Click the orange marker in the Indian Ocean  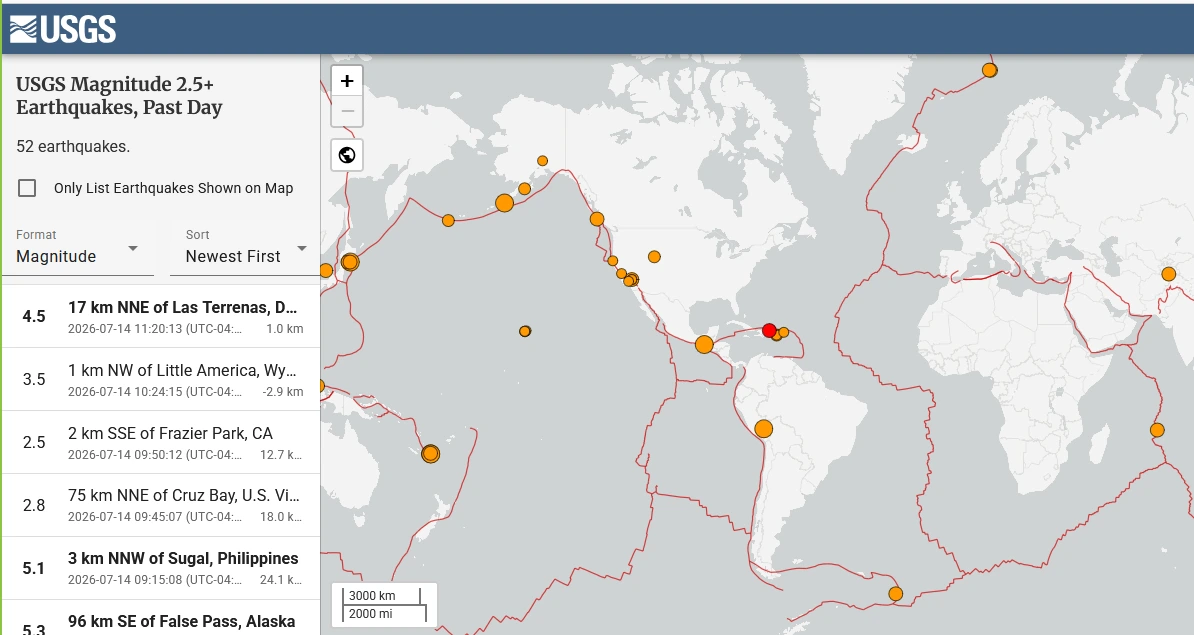1157,430
